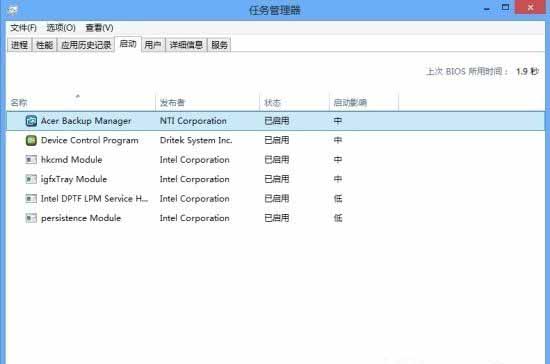Switch to the 服务 tab
The height and width of the screenshot is (364, 550).
219,45
